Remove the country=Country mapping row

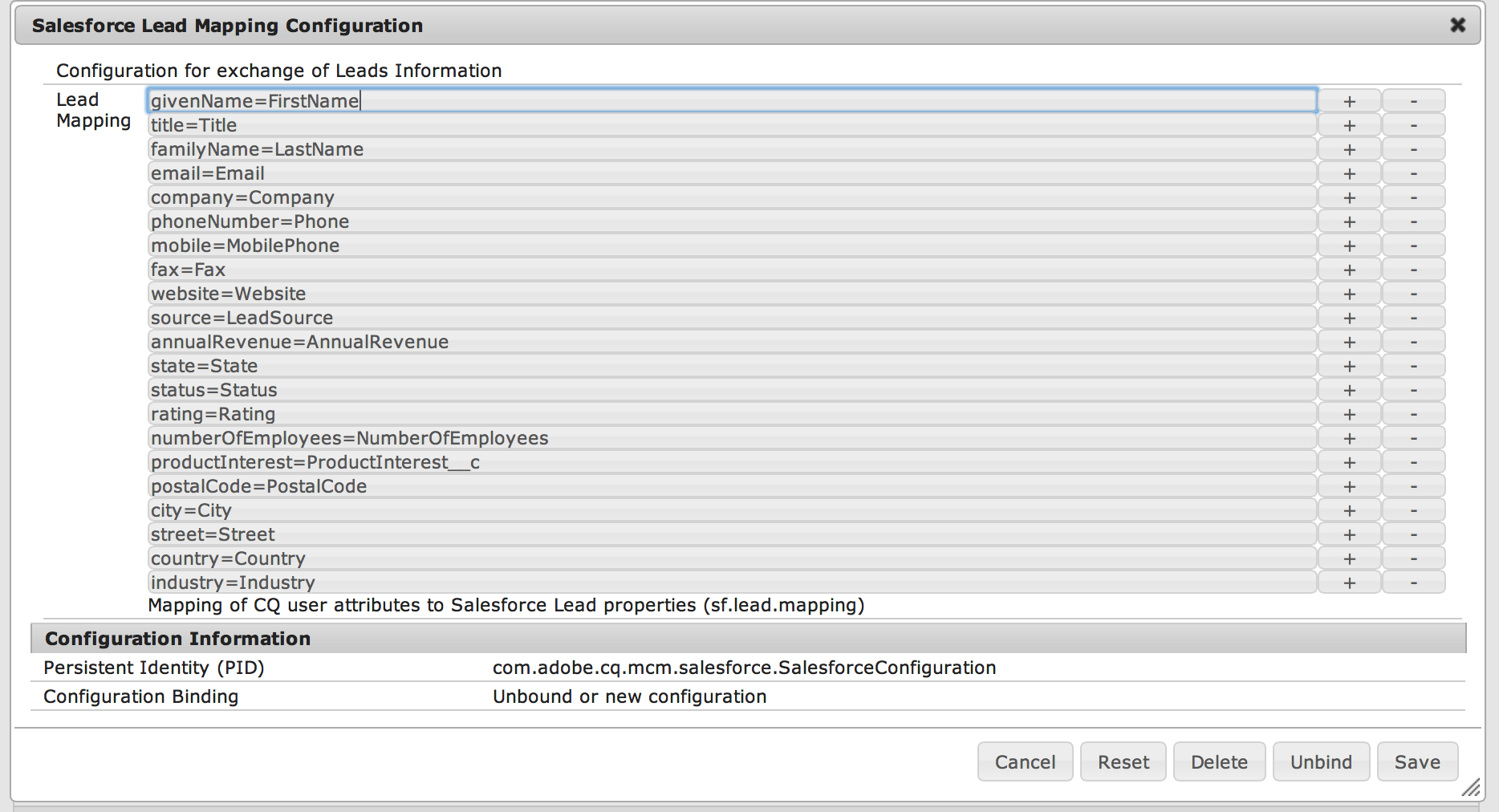coord(1414,558)
